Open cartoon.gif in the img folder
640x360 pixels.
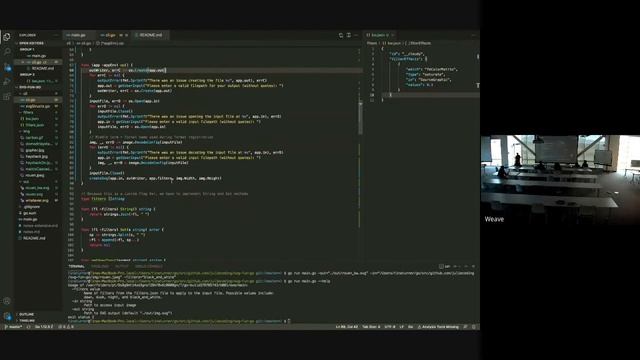pyautogui.click(x=38, y=138)
